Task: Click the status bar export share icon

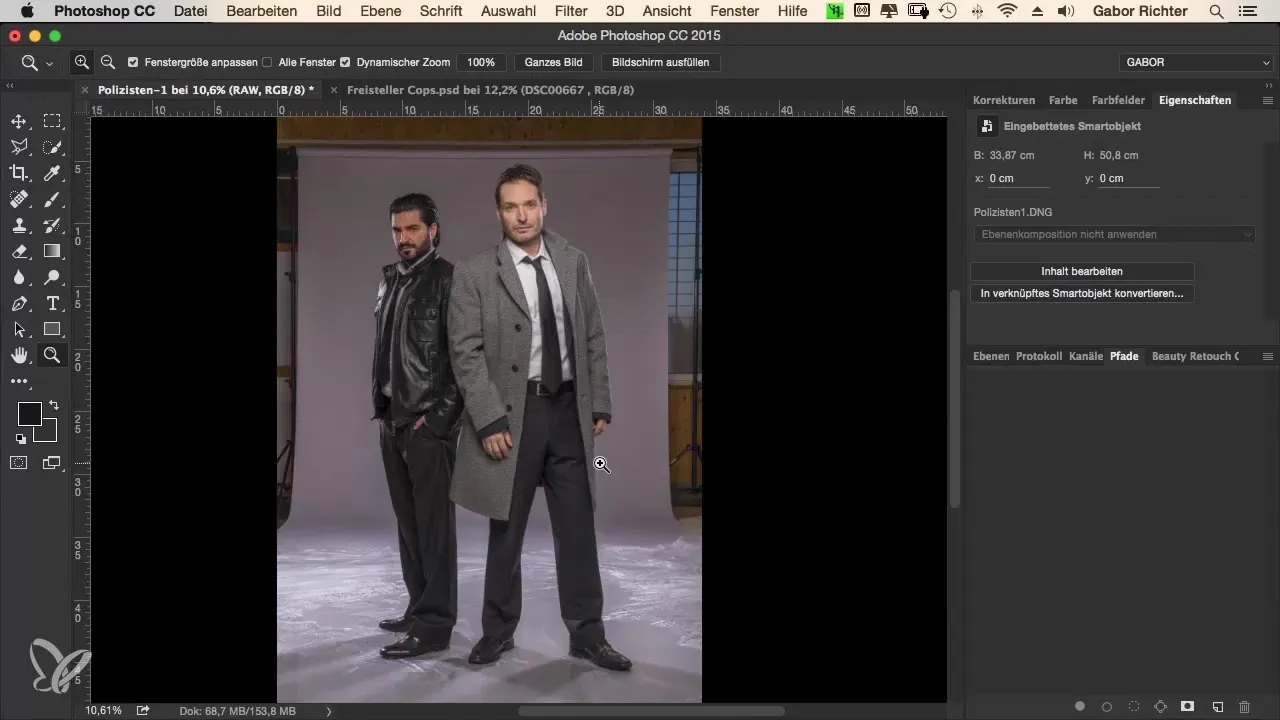Action: [x=143, y=710]
